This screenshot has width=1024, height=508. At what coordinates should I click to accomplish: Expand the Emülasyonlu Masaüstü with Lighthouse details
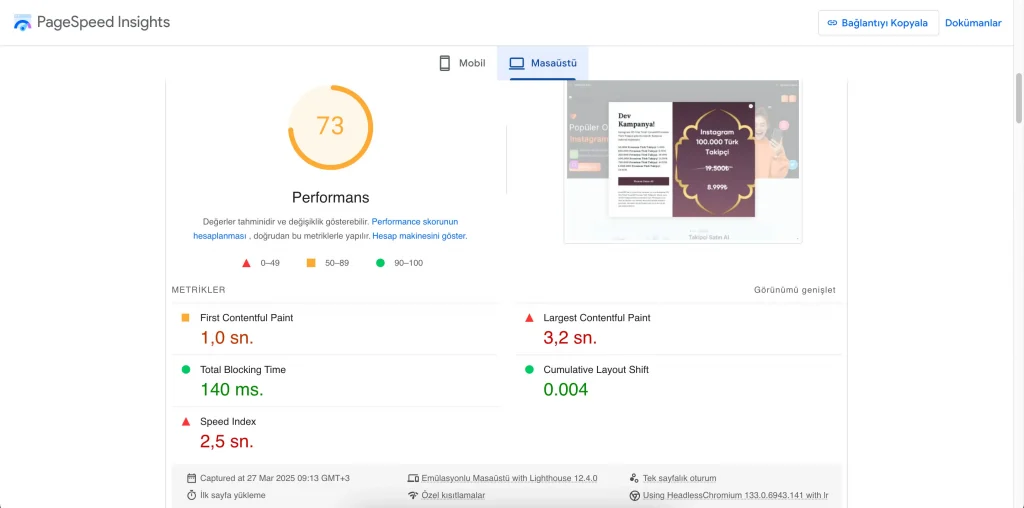[509, 478]
